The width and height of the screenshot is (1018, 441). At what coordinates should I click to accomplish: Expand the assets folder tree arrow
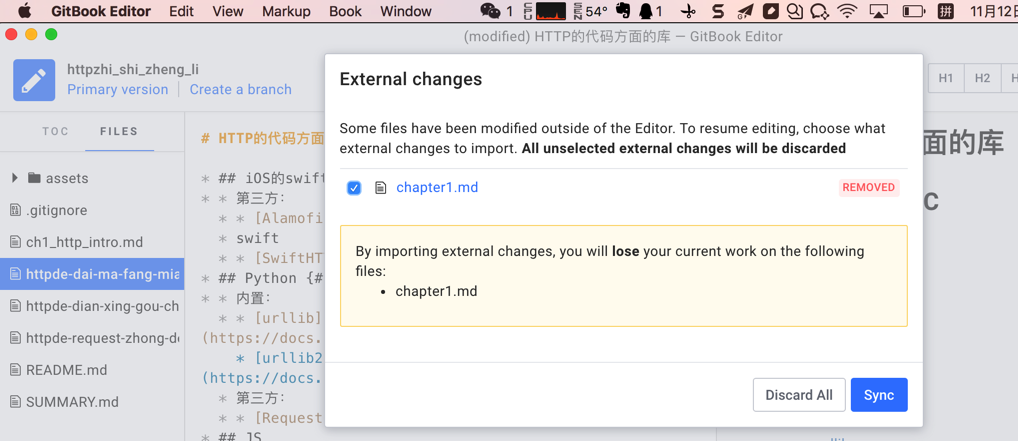coord(15,178)
